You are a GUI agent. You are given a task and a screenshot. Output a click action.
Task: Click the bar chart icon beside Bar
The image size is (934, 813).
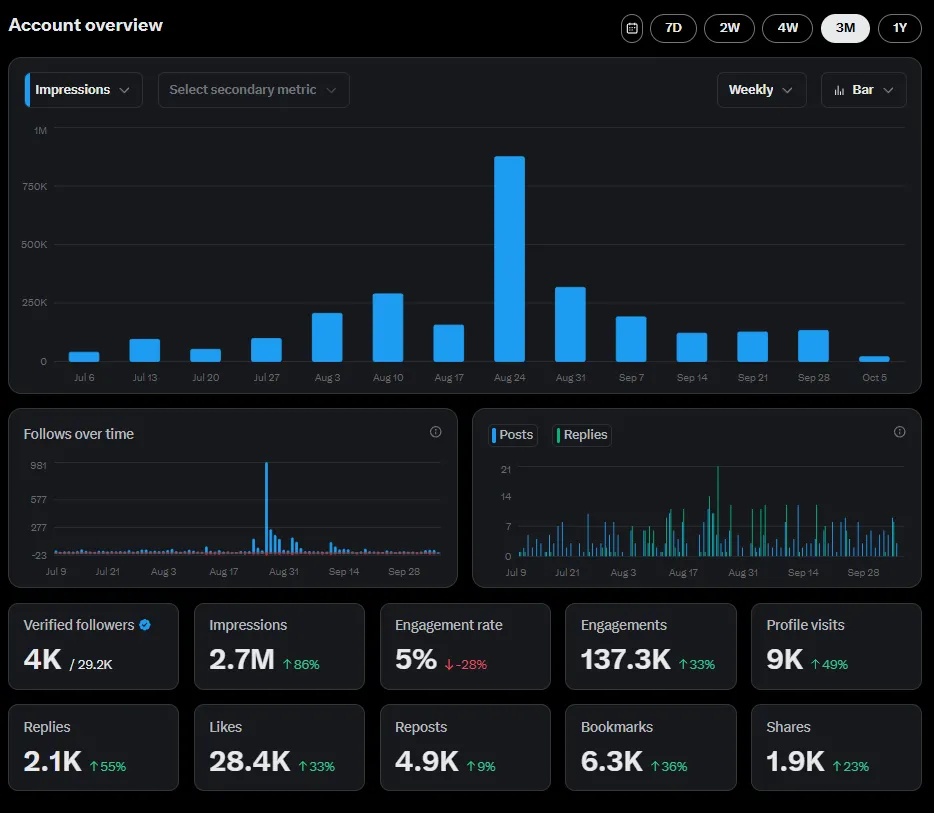coord(838,90)
